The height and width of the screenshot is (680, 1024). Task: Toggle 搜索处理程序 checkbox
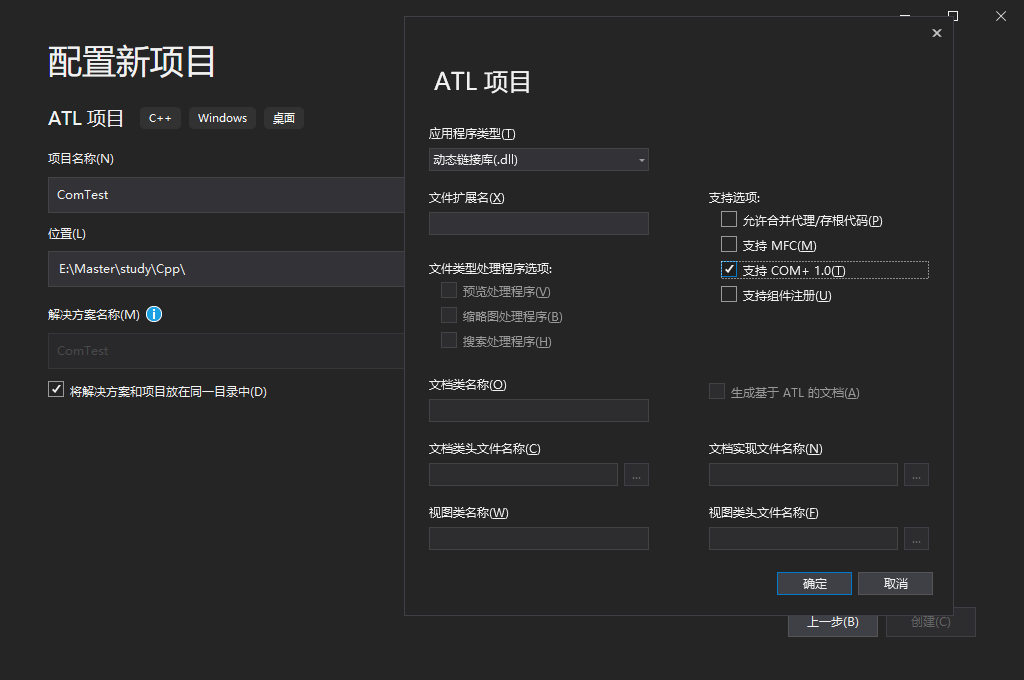coord(449,340)
